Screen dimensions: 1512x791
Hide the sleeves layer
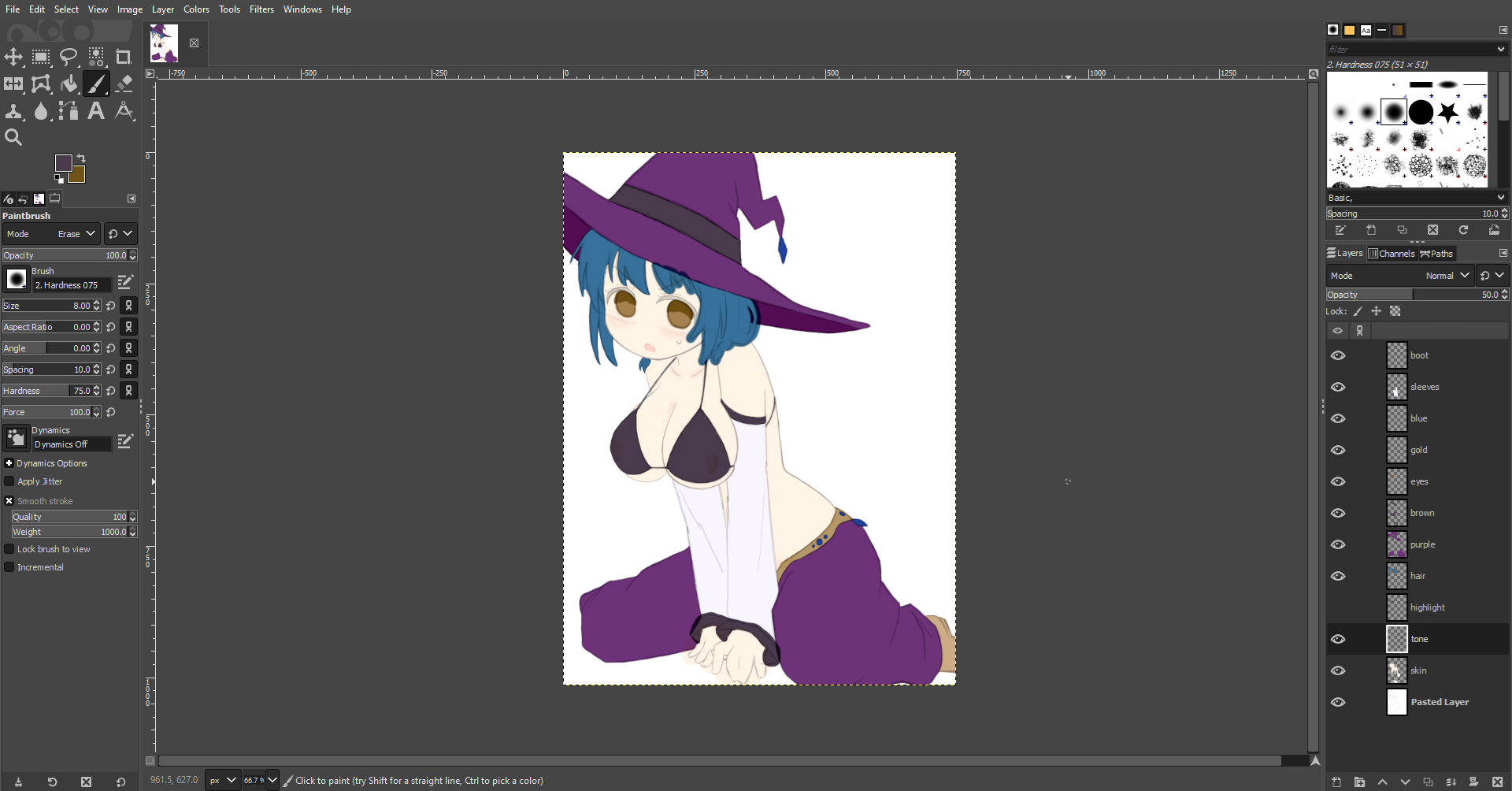1338,387
